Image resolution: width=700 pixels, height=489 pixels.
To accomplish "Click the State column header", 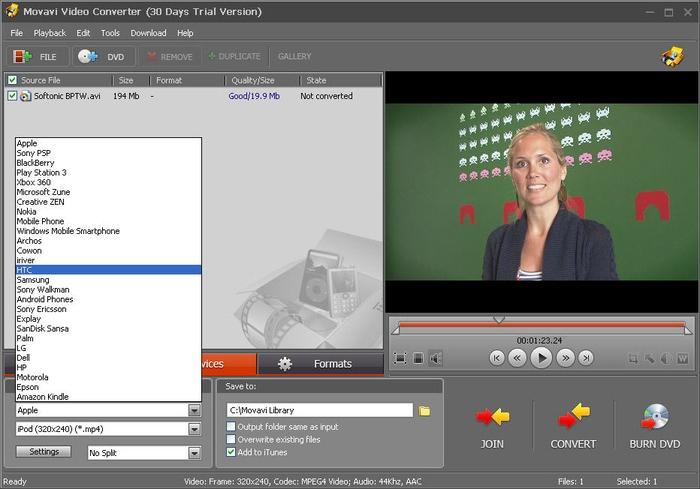I will (340, 80).
